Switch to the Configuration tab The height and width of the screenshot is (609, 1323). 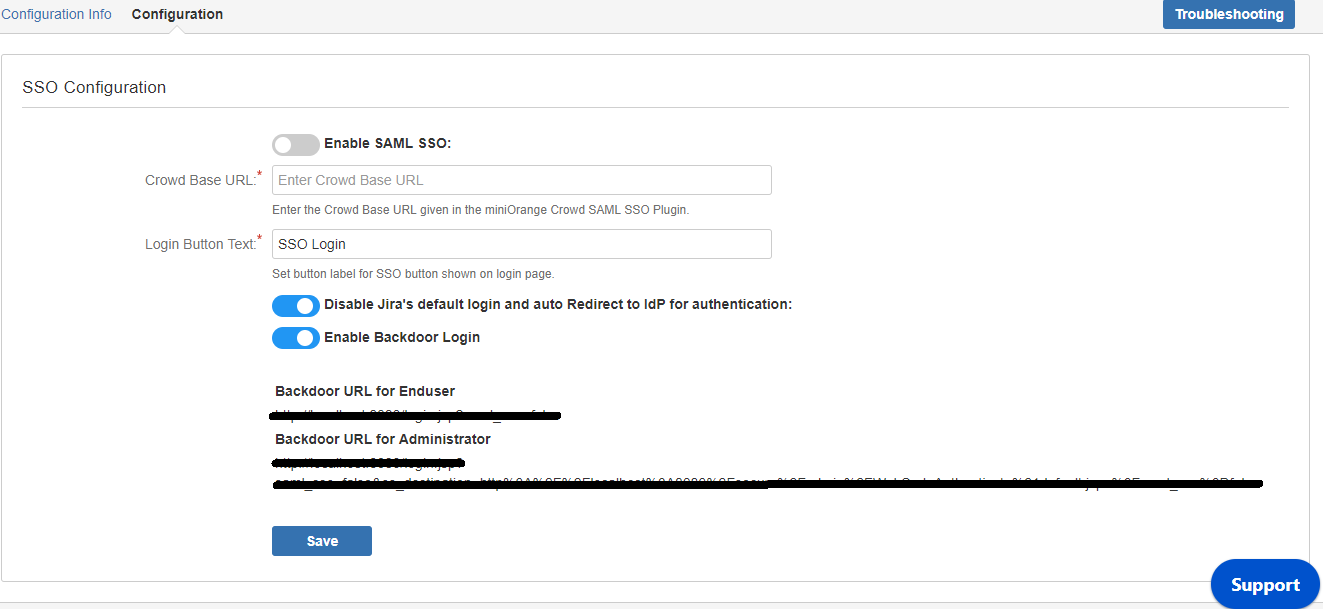[x=177, y=14]
